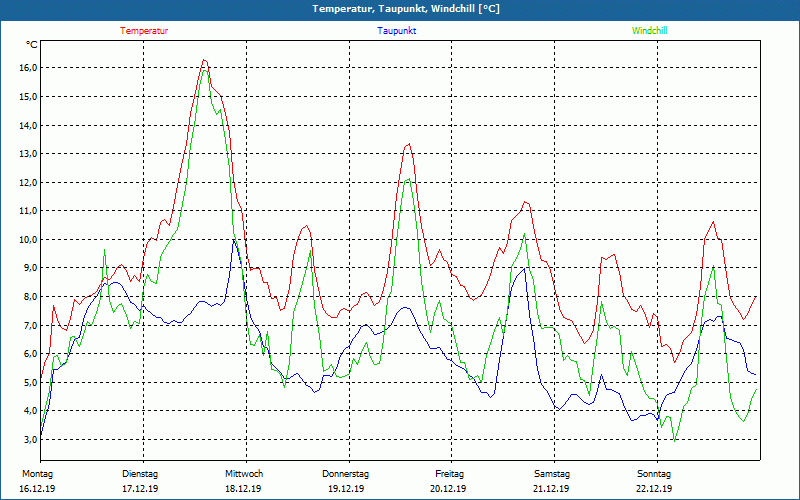Click the 3,0 y-axis value
This screenshot has height=500, width=800.
pos(30,439)
